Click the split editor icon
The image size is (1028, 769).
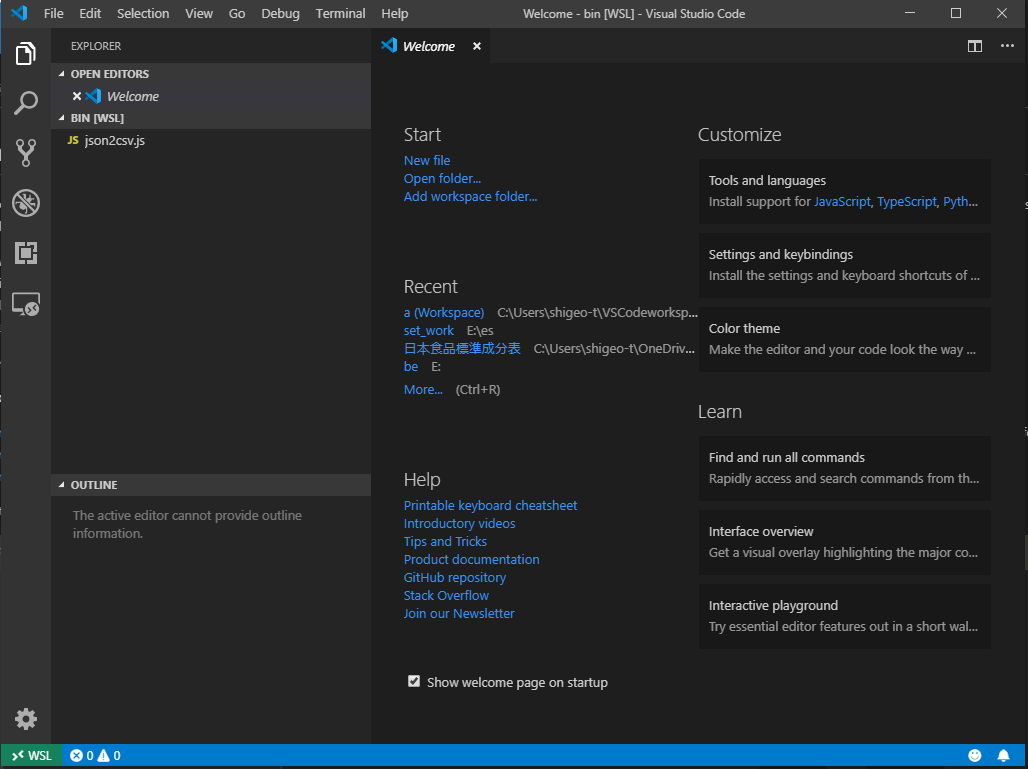pyautogui.click(x=974, y=46)
